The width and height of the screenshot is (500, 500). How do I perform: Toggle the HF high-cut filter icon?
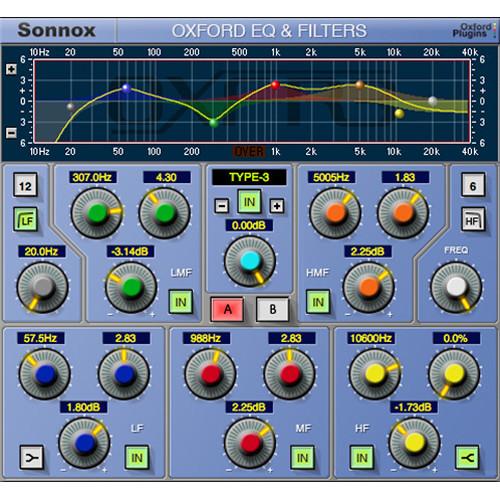click(x=473, y=219)
